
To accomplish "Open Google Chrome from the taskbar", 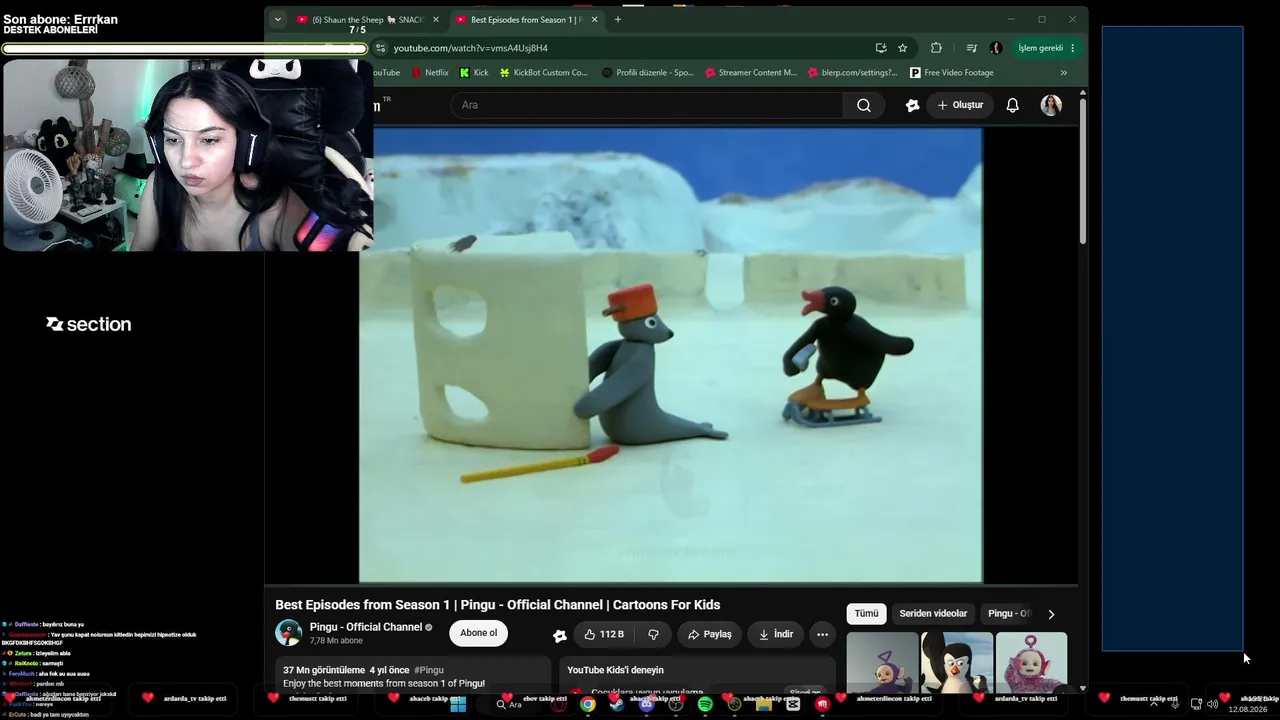I will [587, 705].
